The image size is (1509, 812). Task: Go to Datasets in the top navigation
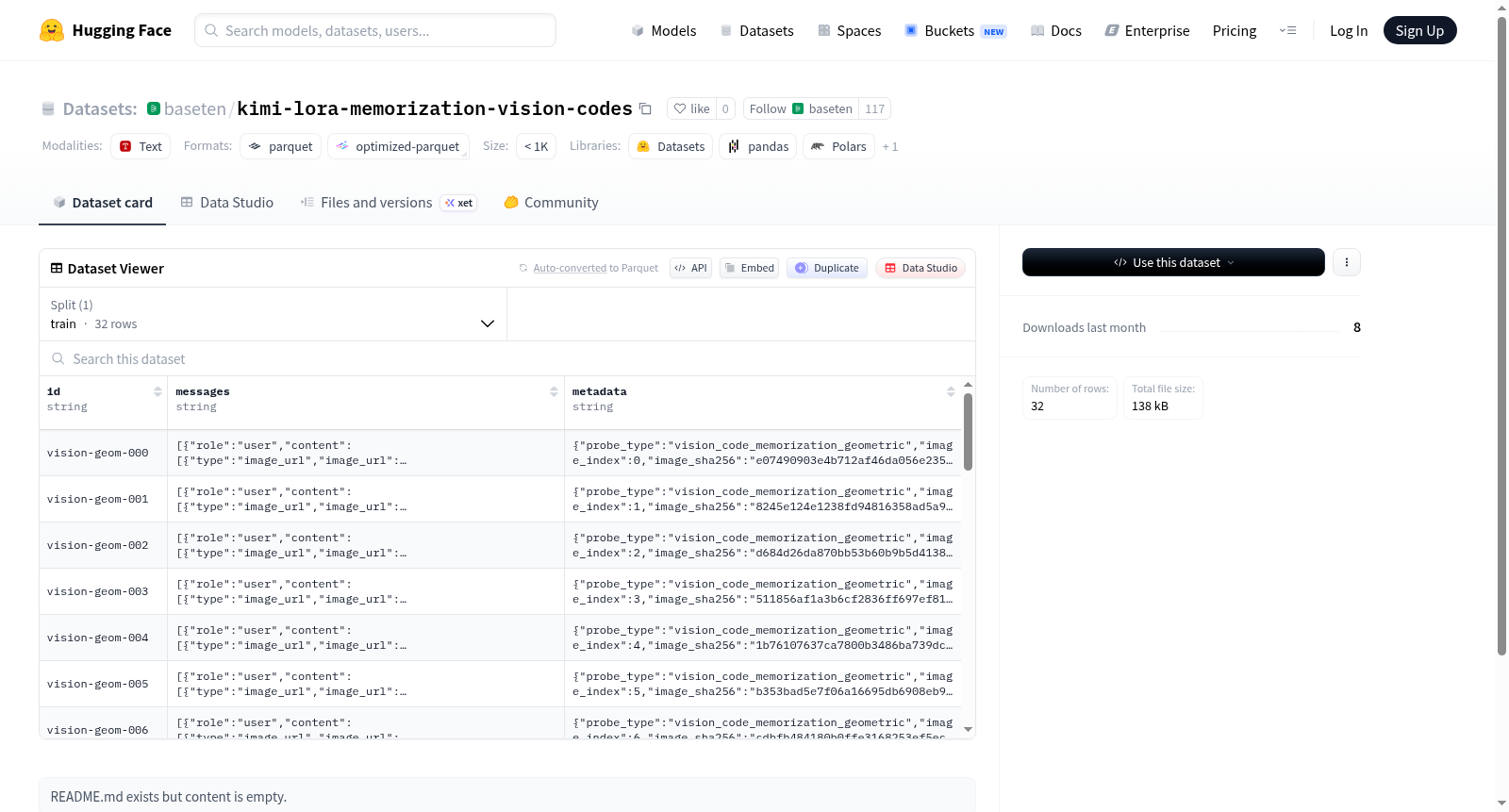pyautogui.click(x=756, y=31)
